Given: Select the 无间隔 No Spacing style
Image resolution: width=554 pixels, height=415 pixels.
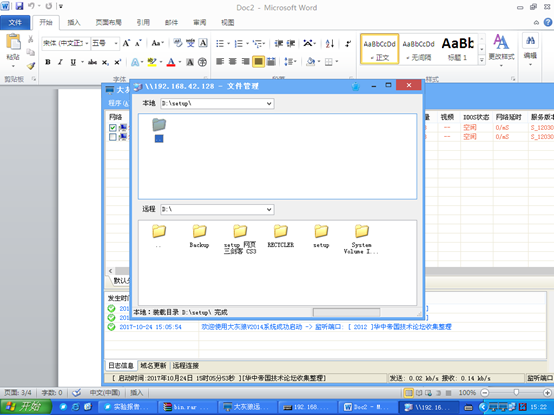Looking at the screenshot, I should click(418, 49).
